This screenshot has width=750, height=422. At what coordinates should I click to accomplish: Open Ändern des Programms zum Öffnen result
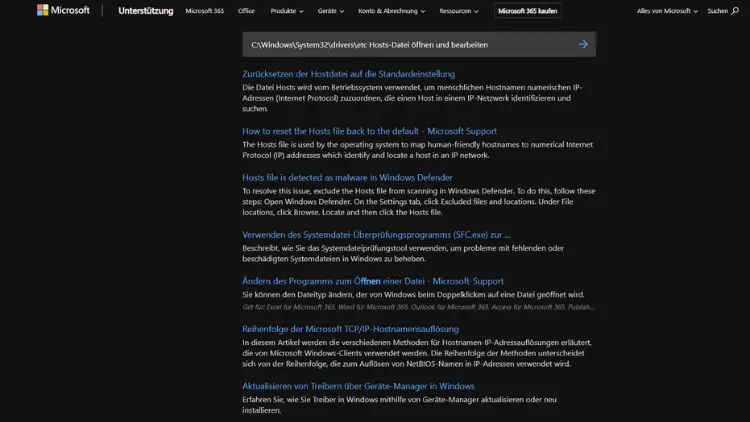pyautogui.click(x=373, y=281)
